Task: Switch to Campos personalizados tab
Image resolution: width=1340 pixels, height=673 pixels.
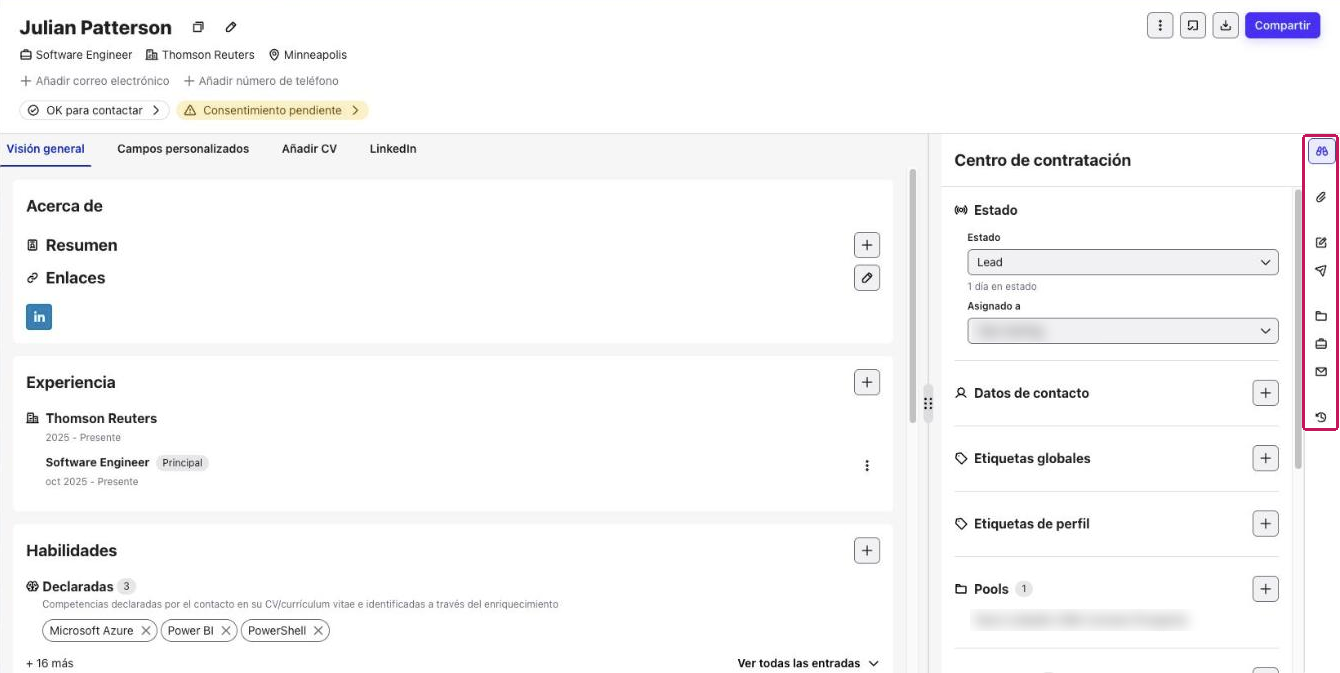Action: point(183,149)
